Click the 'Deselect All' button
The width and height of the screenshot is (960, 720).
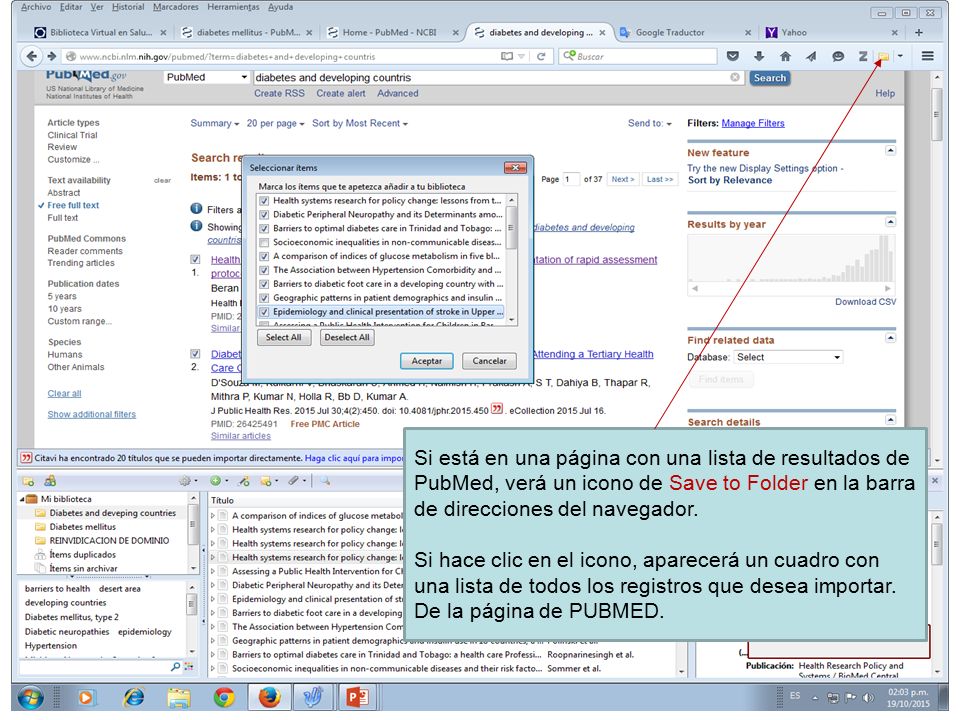click(x=347, y=337)
